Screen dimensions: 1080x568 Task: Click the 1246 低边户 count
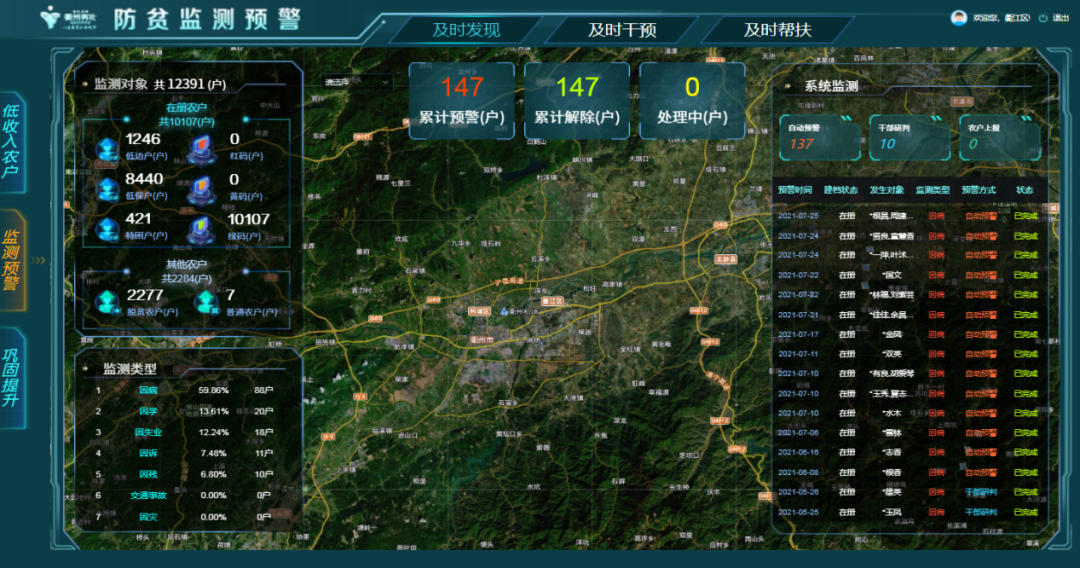(x=143, y=139)
